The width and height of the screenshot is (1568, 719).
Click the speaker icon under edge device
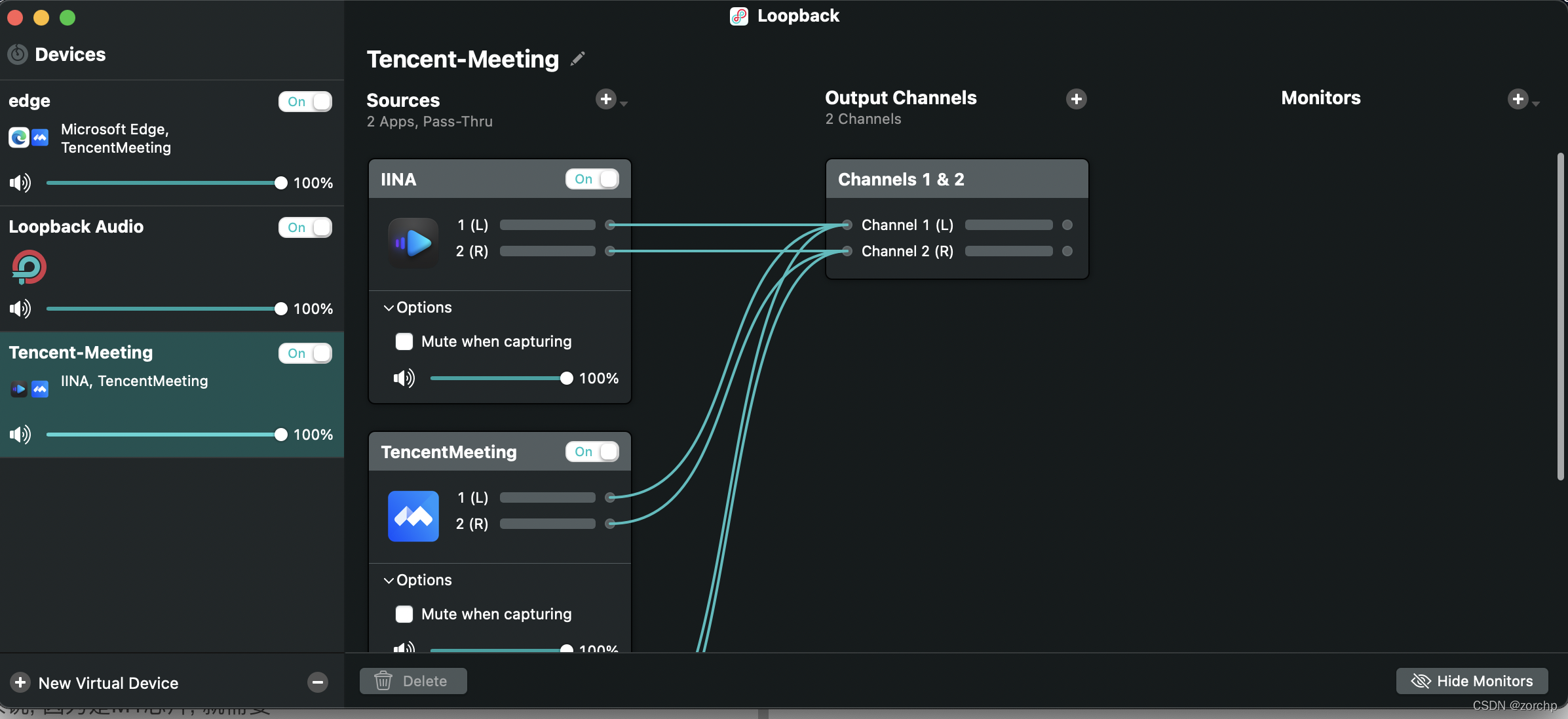tap(20, 183)
